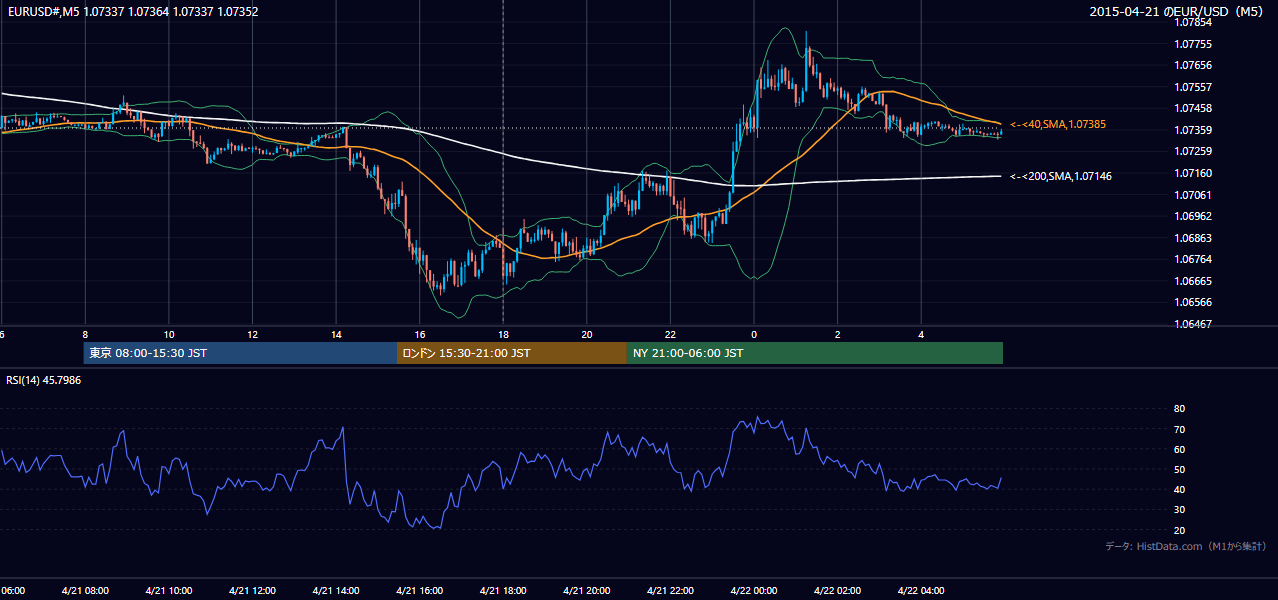
Task: Click the 4/21 10:00 time label
Action: point(169,591)
